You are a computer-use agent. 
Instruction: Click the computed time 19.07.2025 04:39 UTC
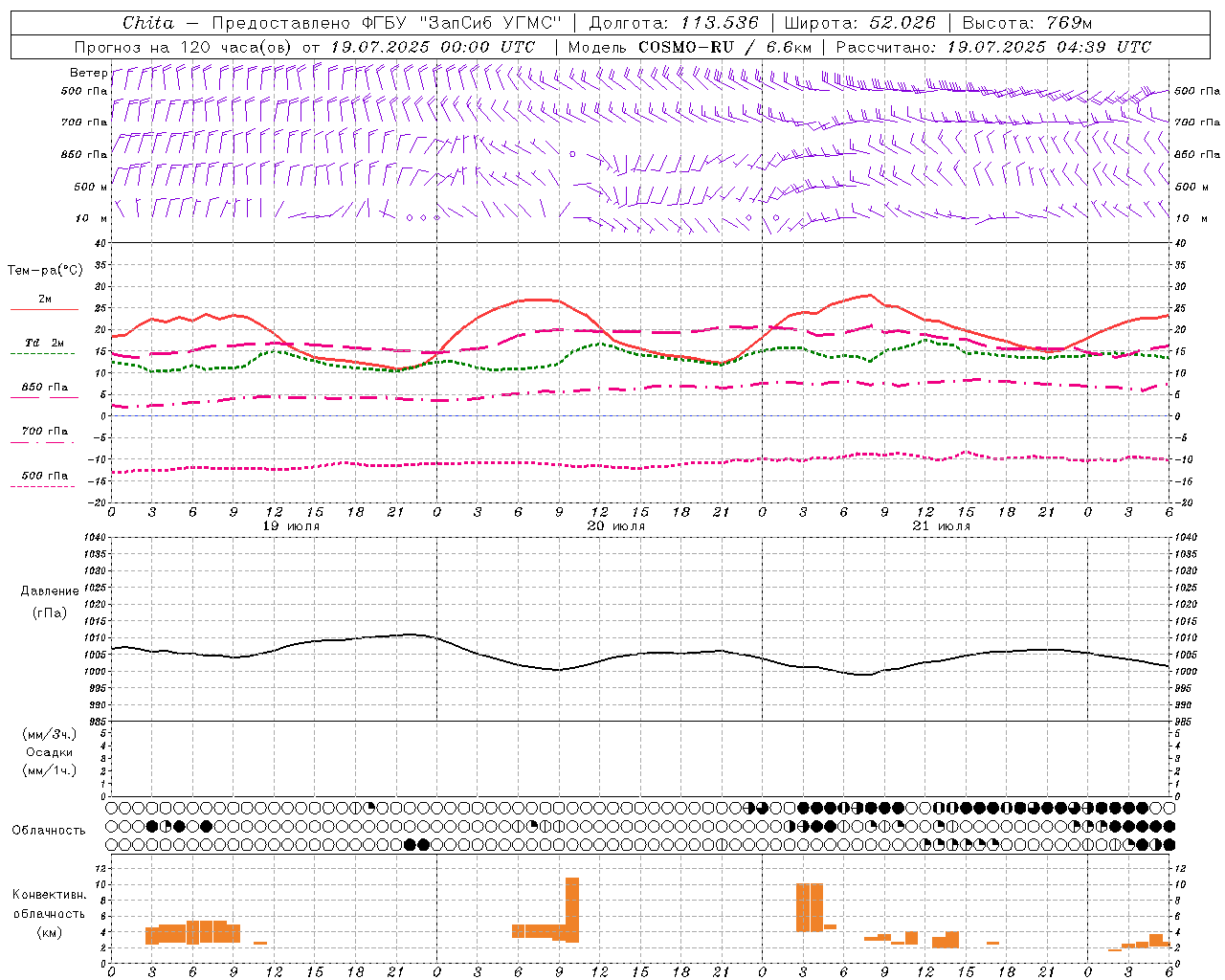coord(1049,47)
